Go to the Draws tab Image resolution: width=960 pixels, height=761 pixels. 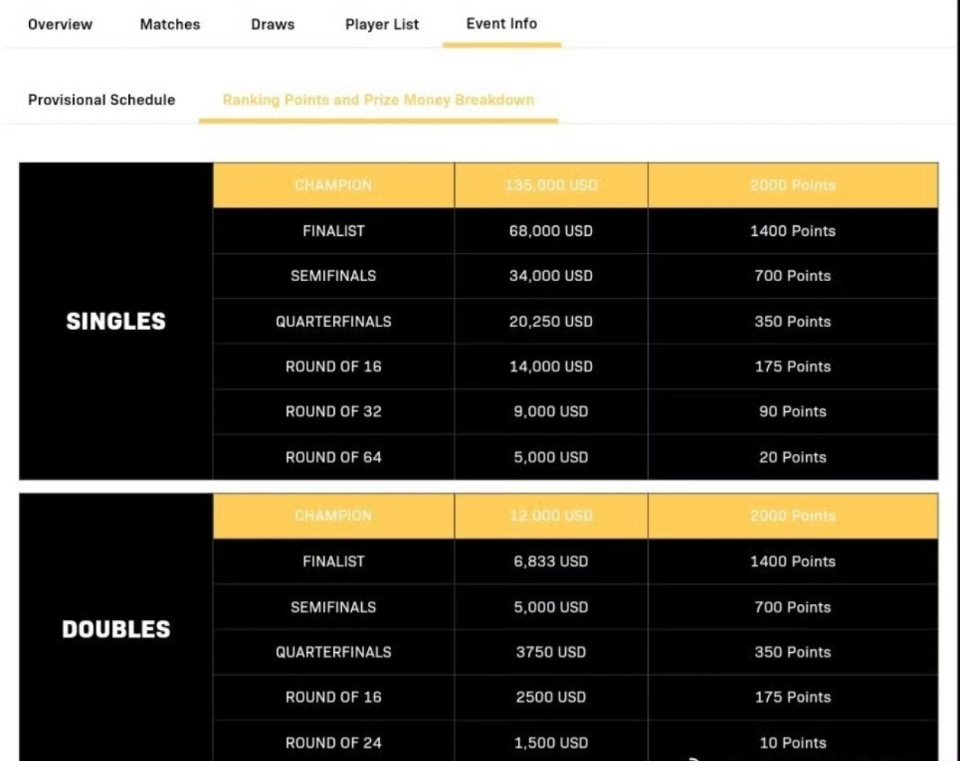(x=273, y=25)
